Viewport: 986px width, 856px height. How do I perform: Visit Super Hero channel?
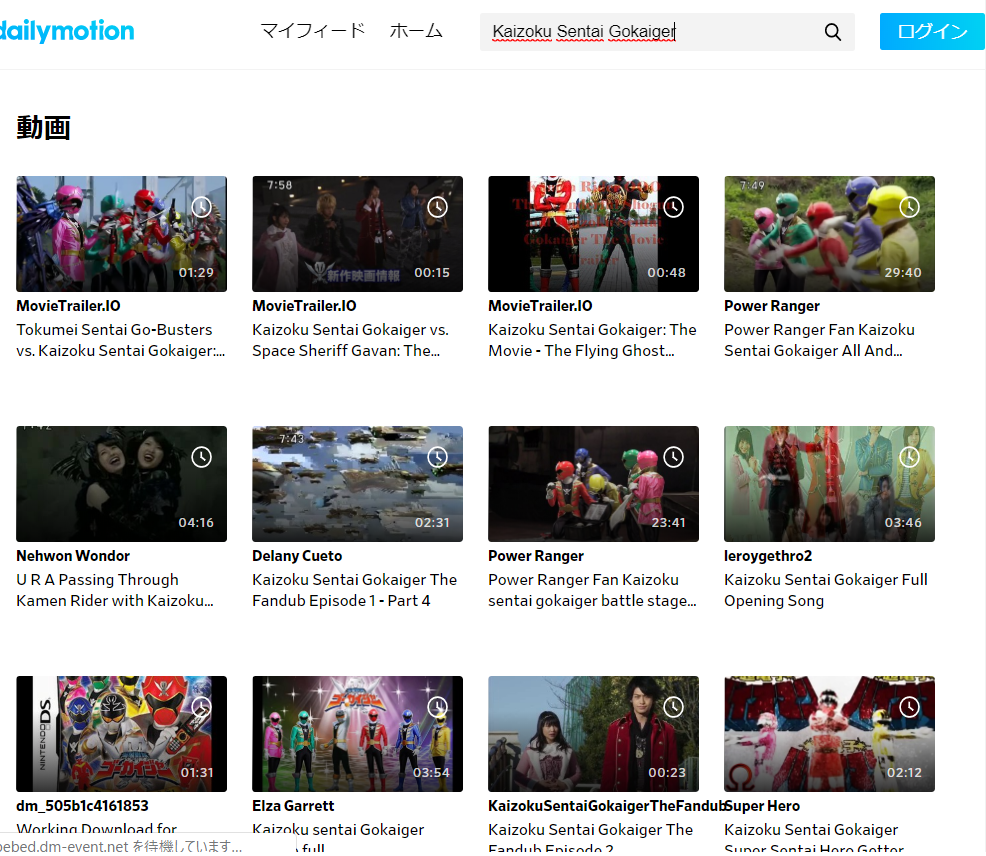pyautogui.click(x=762, y=806)
